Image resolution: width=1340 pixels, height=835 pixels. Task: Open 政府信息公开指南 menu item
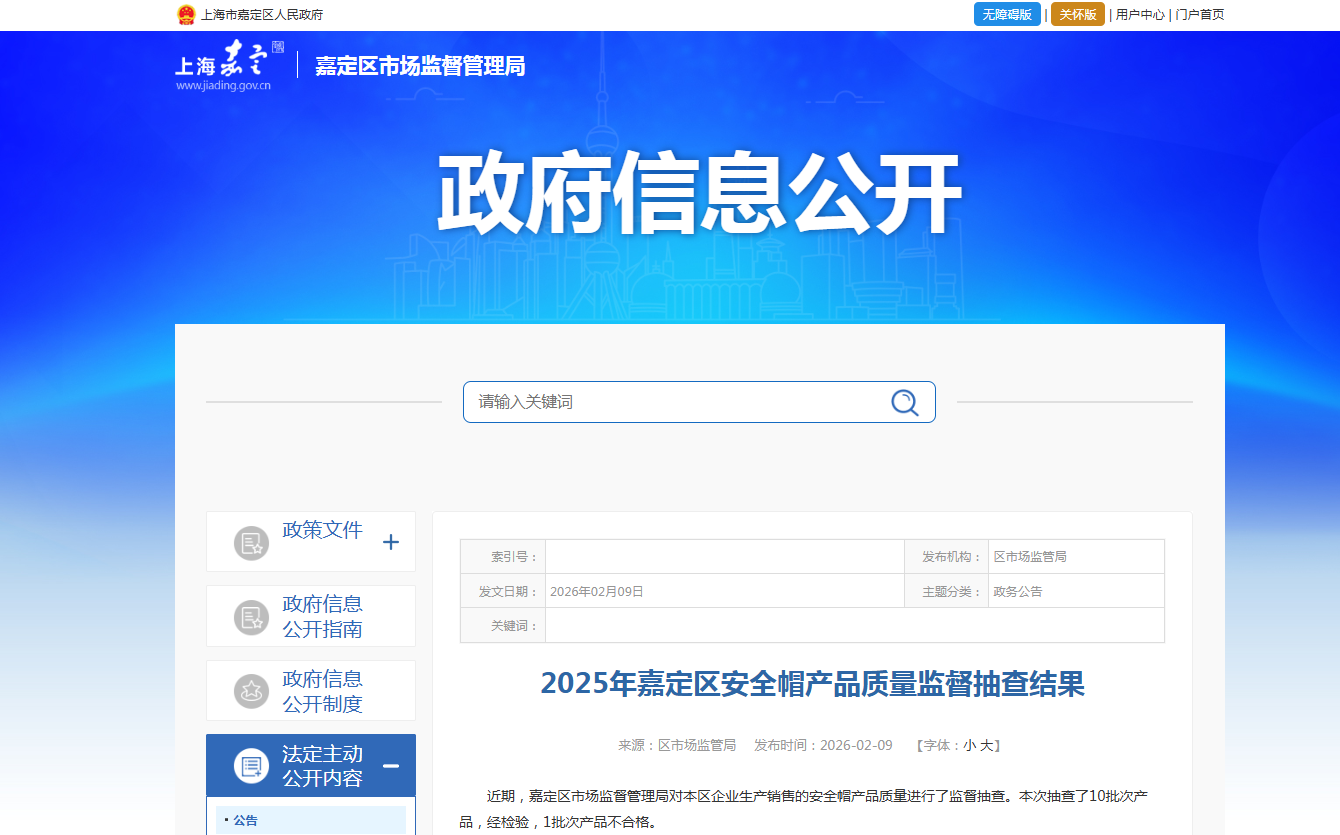click(322, 617)
